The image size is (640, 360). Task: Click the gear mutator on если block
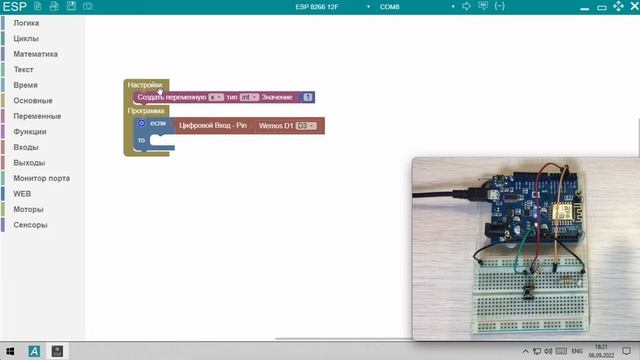[141, 123]
